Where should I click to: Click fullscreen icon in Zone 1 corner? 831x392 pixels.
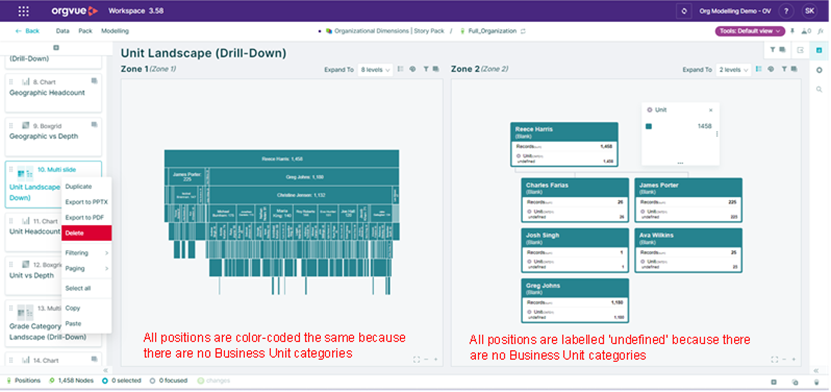point(416,359)
